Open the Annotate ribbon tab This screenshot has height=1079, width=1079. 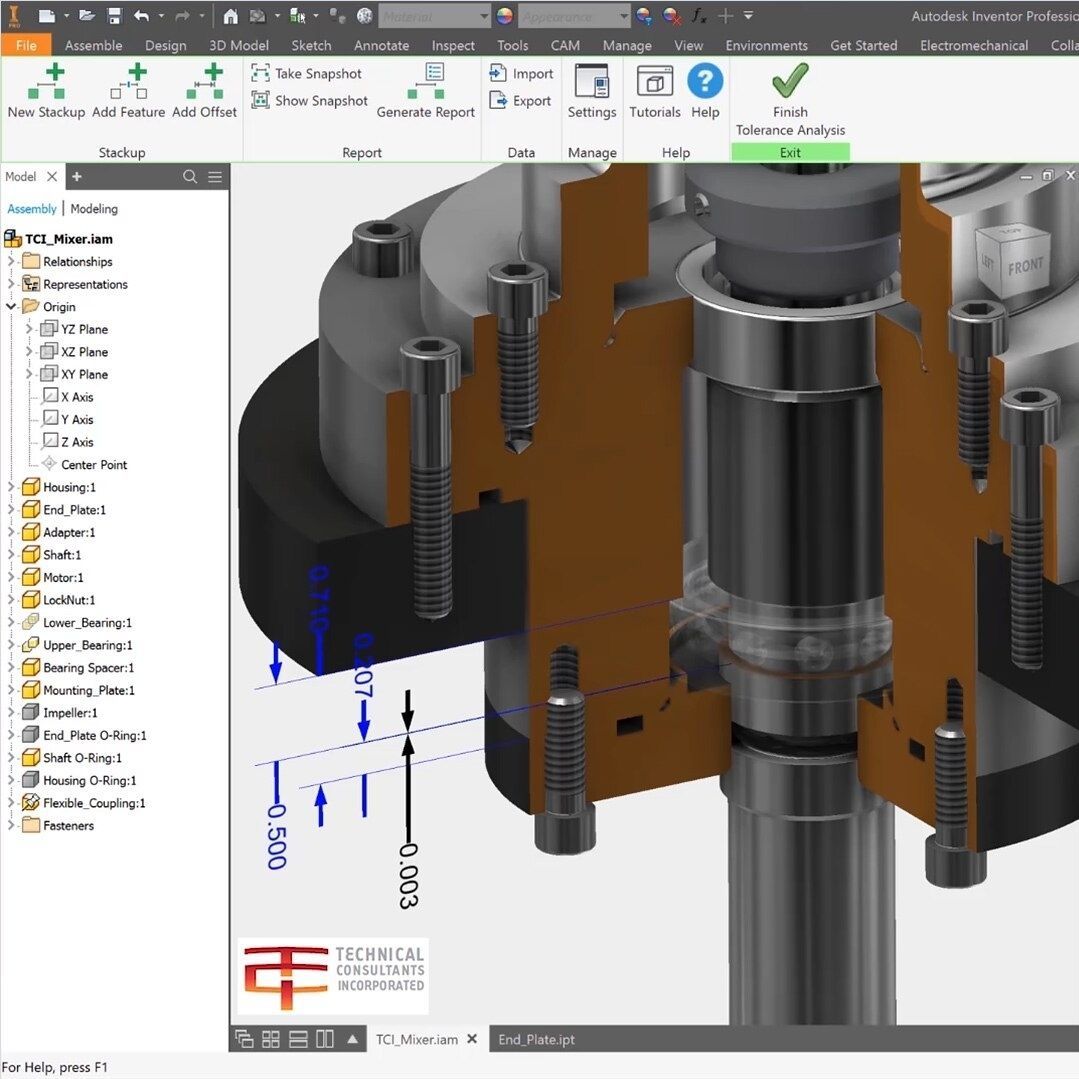[x=381, y=45]
